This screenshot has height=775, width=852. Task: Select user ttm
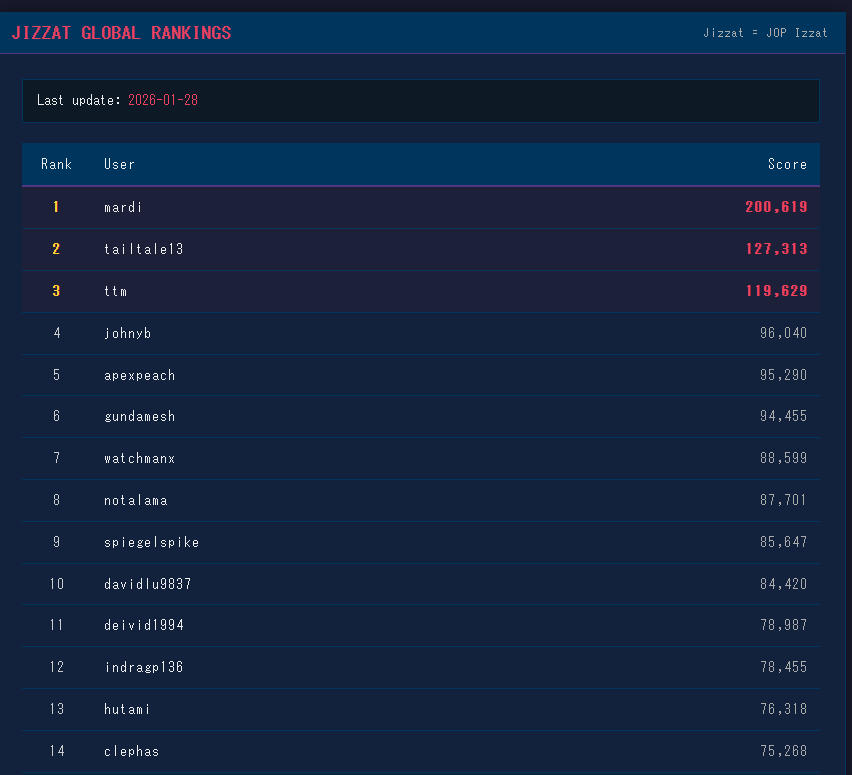click(x=115, y=291)
